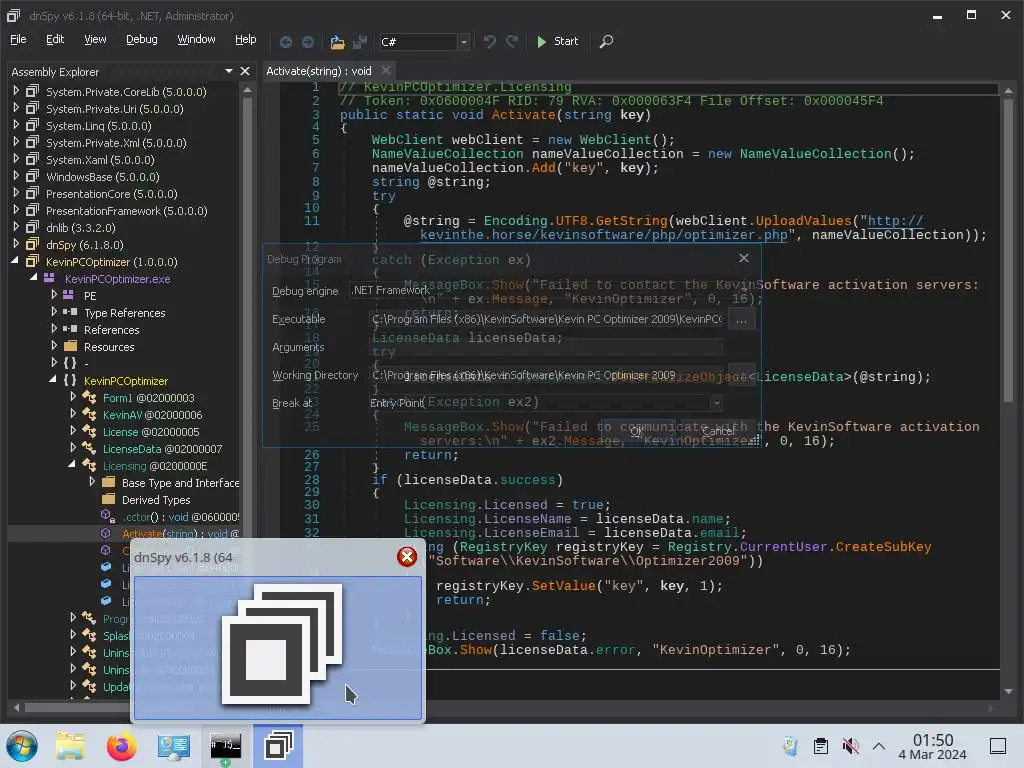
Task: Open Assembly Explorer panel options dropdown arrow
Action: [229, 71]
